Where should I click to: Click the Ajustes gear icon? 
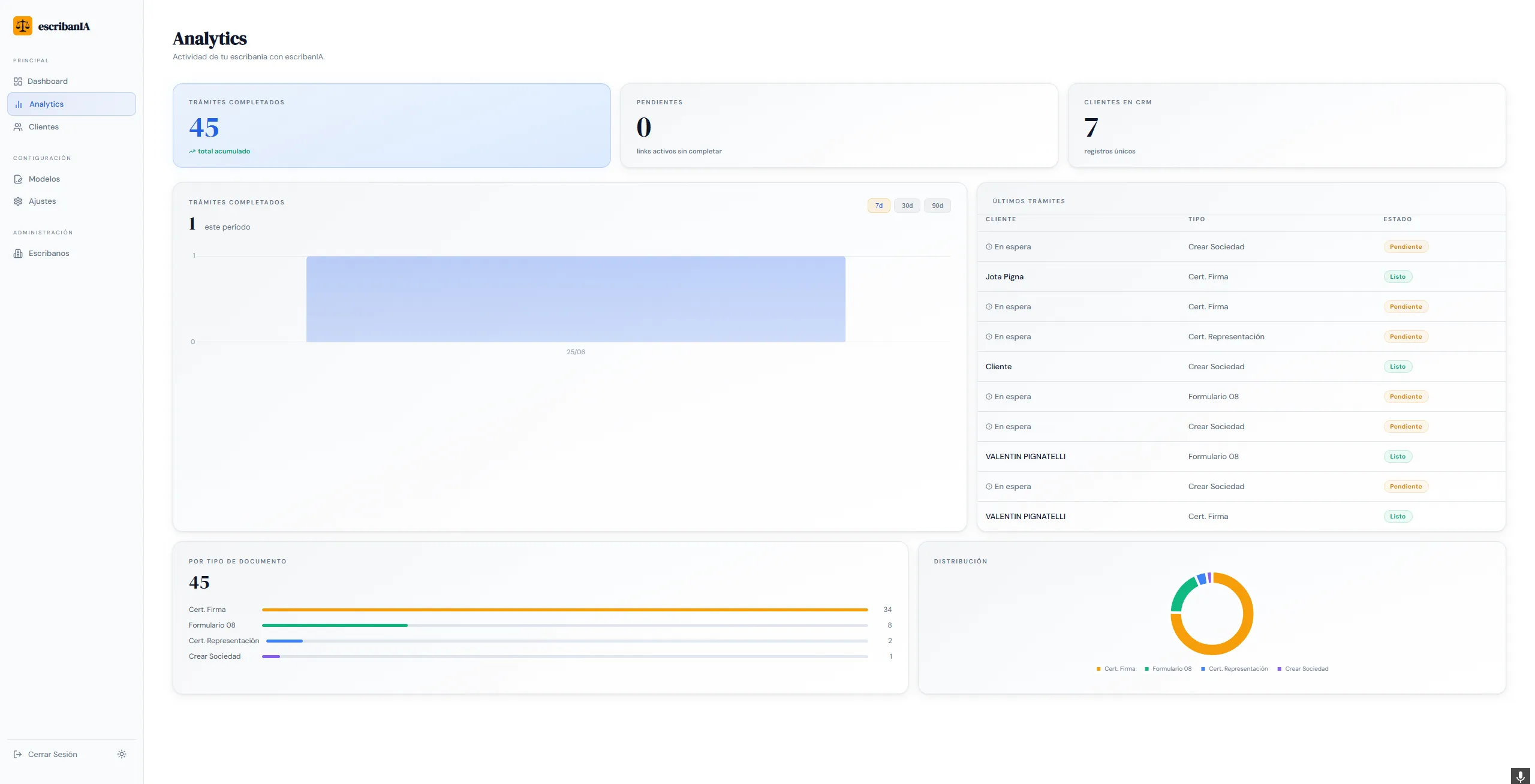pyautogui.click(x=18, y=201)
